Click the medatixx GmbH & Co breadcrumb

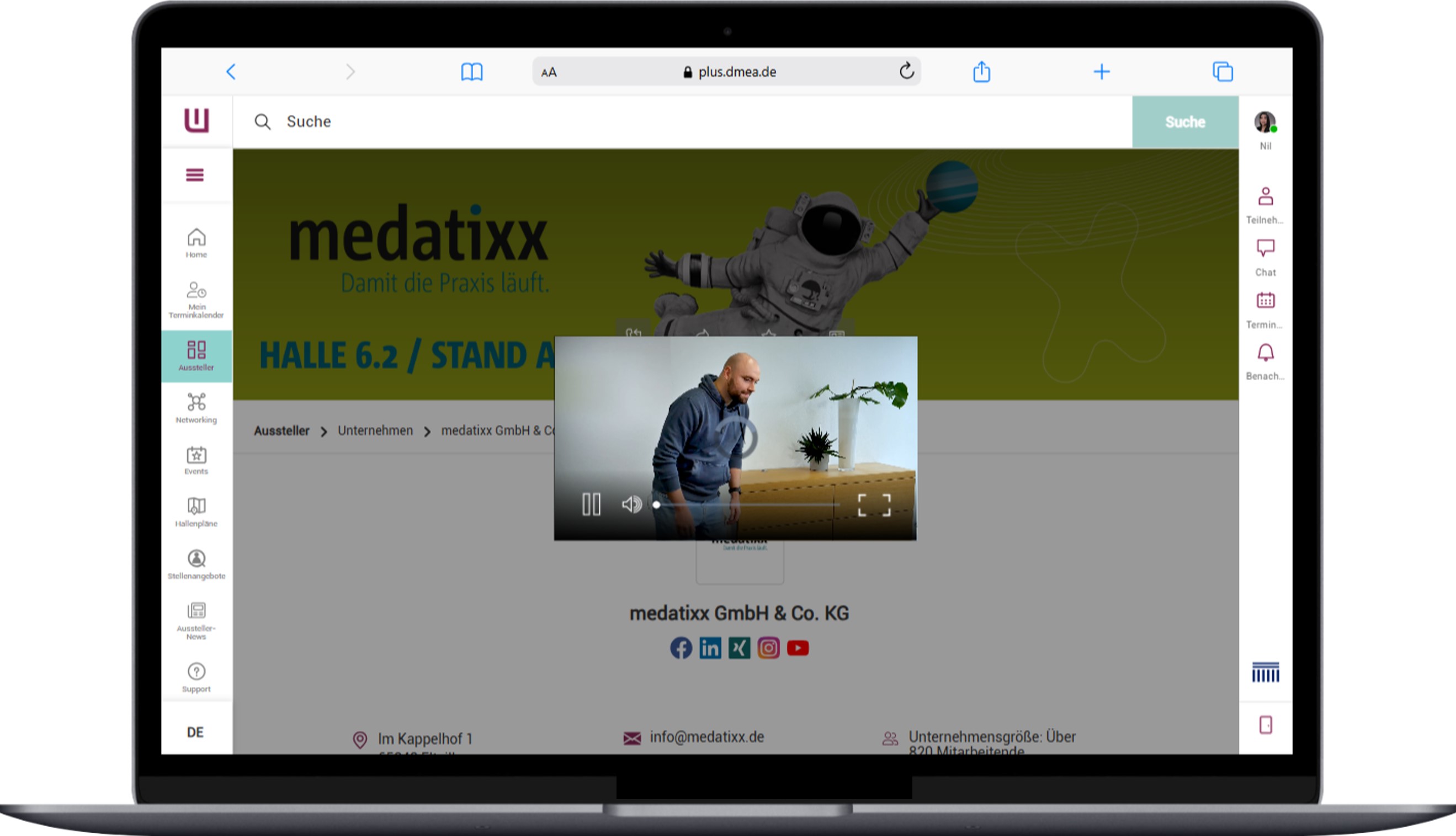coord(497,430)
